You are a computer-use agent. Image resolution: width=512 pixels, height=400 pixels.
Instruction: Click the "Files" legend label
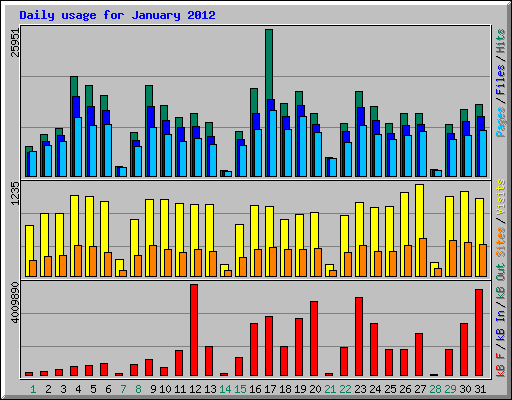click(x=501, y=80)
